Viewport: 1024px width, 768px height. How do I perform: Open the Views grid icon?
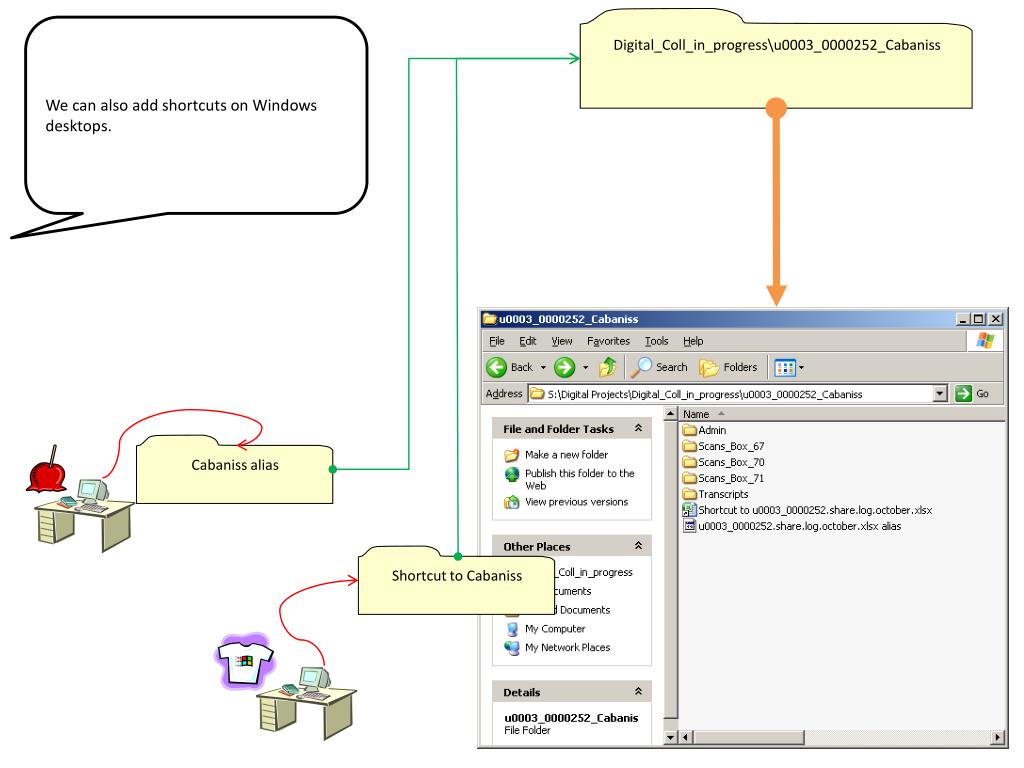coord(784,368)
